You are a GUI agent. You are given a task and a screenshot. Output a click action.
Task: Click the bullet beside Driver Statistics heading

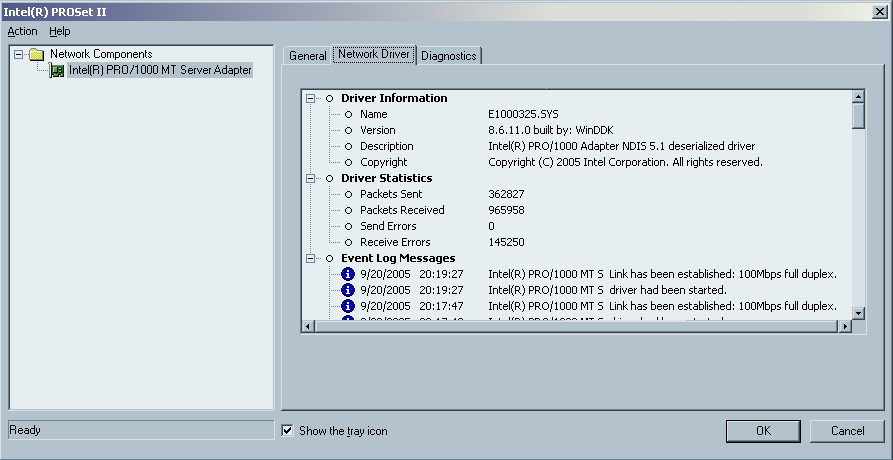pyautogui.click(x=329, y=179)
